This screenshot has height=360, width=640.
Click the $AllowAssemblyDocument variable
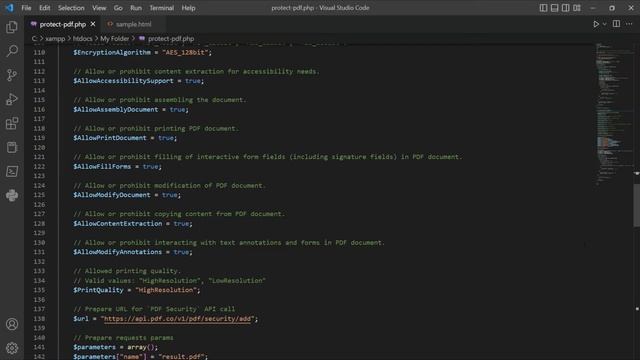click(116, 109)
